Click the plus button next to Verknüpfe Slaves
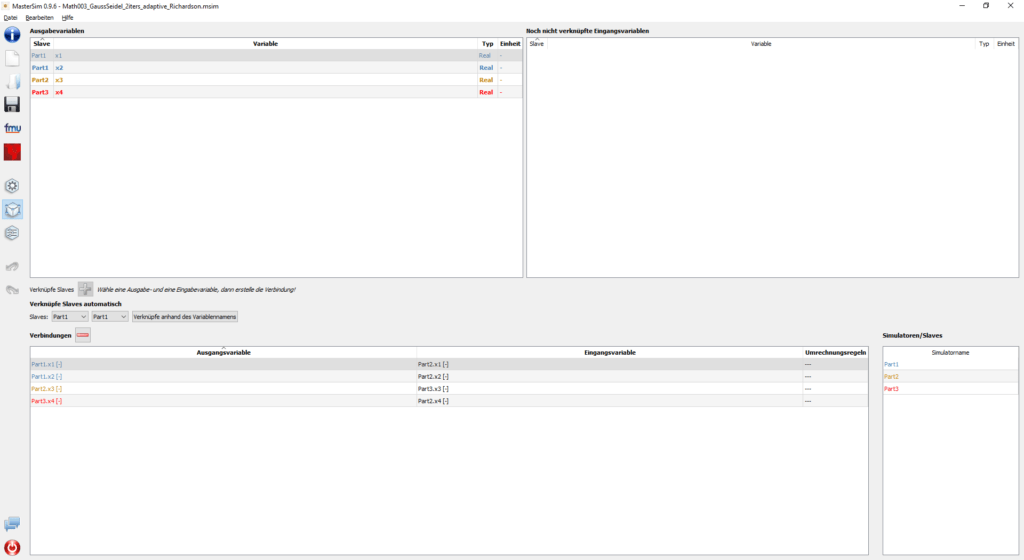The width and height of the screenshot is (1024, 560). click(x=85, y=289)
